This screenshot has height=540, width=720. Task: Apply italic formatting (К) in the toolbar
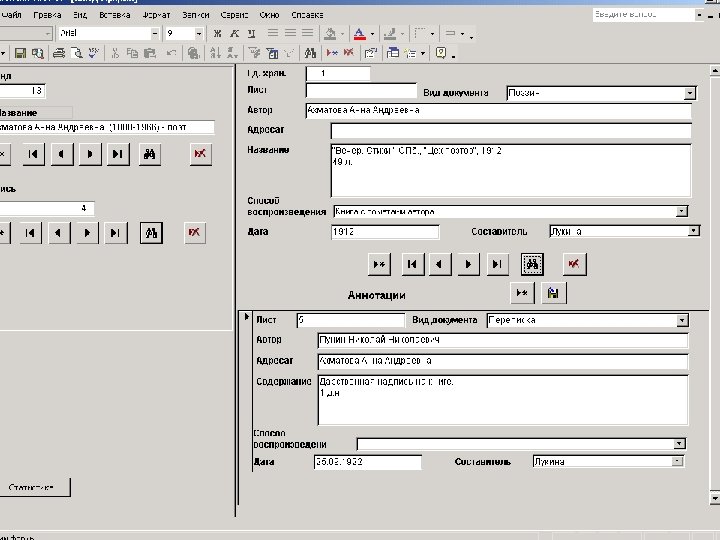pyautogui.click(x=235, y=34)
